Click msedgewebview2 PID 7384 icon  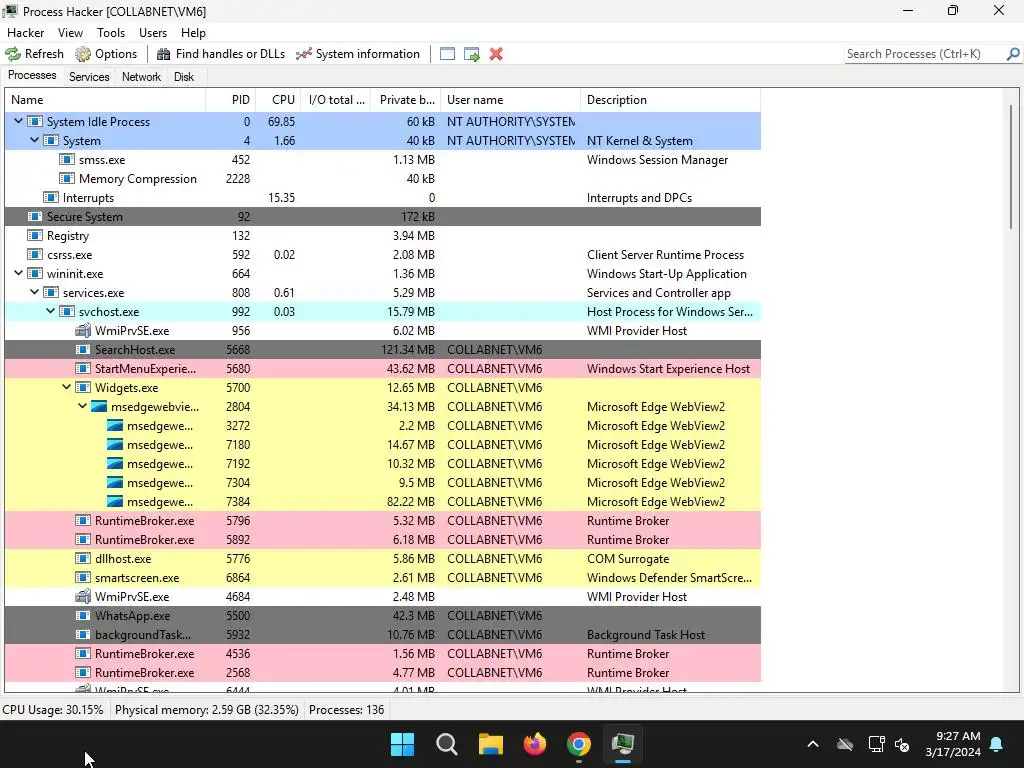tap(114, 502)
